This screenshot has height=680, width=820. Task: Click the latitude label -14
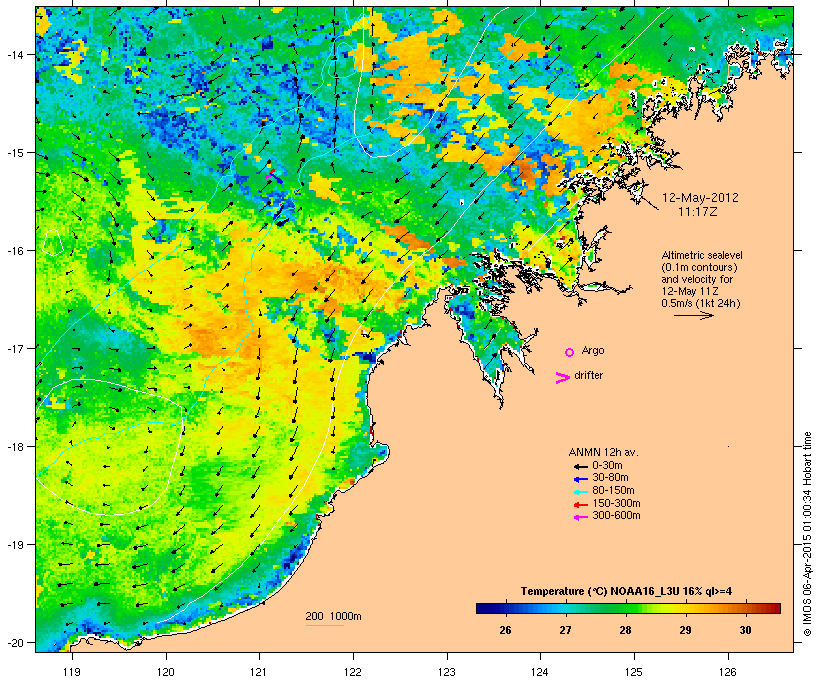[14, 54]
